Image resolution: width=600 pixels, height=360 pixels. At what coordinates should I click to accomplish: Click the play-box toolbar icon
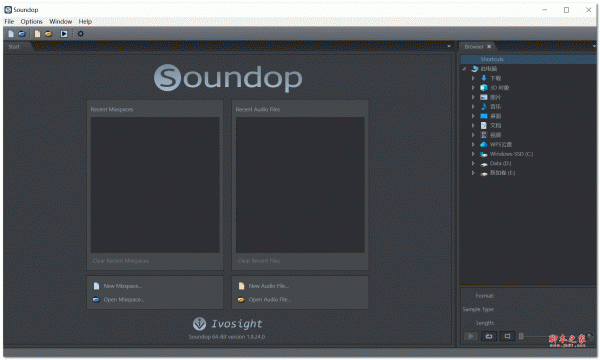64,34
